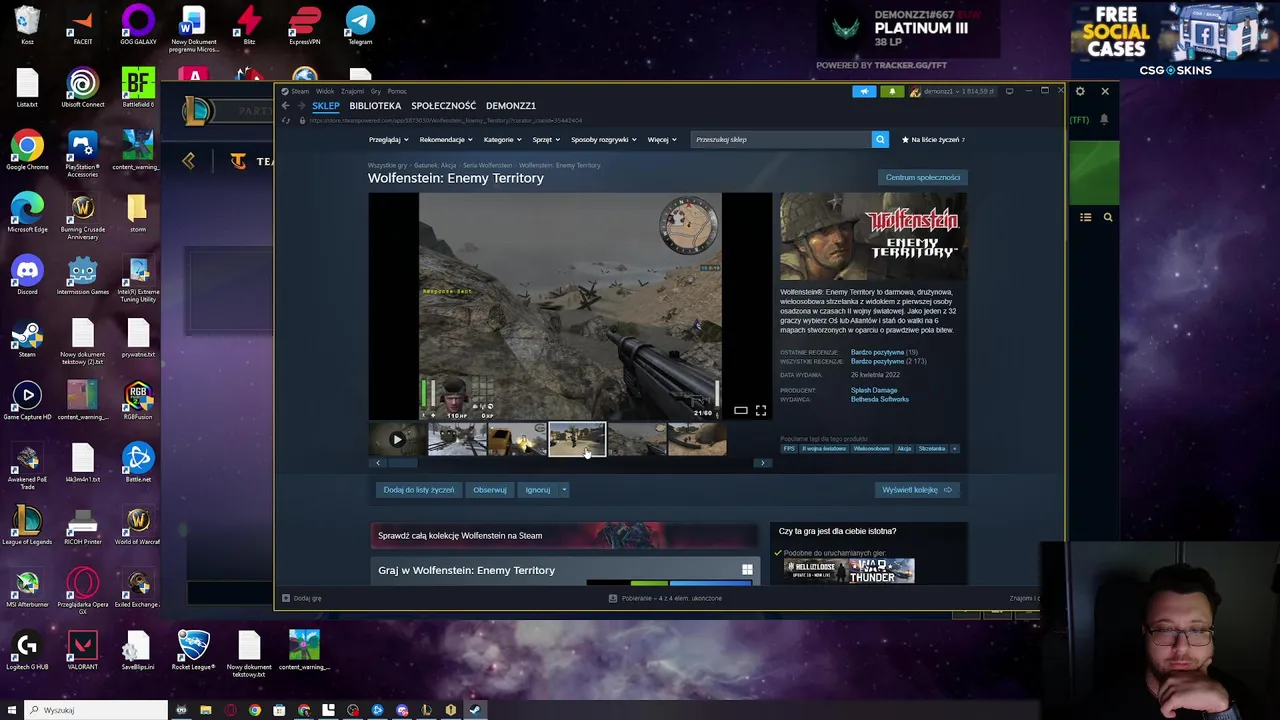Click Windows taskbar Wyszukaj search box
Image resolution: width=1280 pixels, height=720 pixels.
click(97, 710)
